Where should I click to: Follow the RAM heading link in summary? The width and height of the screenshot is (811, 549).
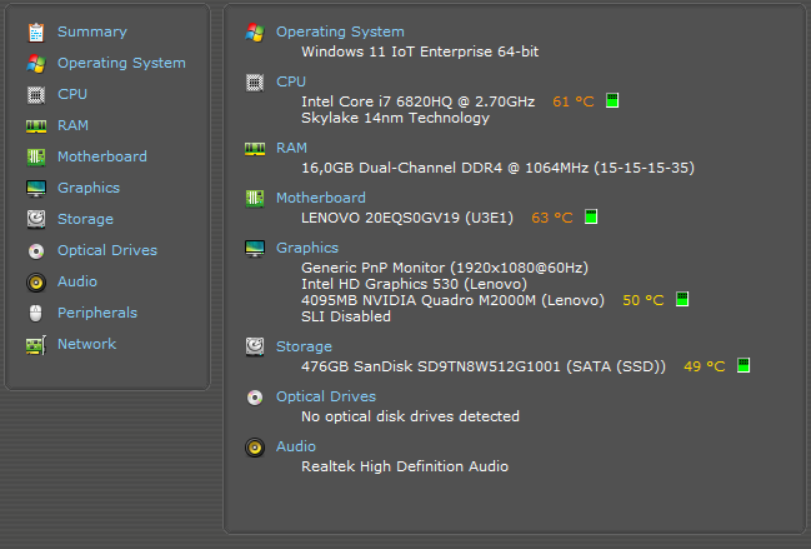pyautogui.click(x=292, y=148)
